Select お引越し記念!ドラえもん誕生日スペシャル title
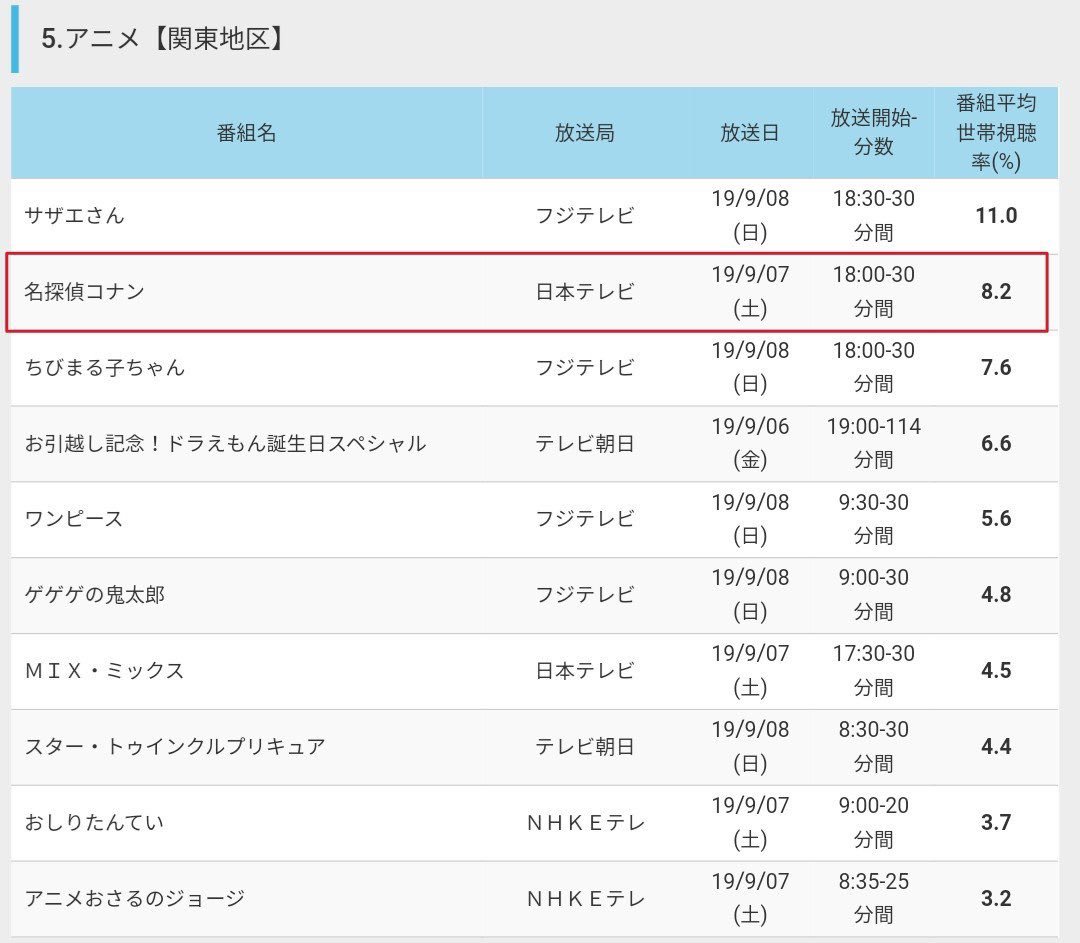1080x943 pixels. point(225,443)
